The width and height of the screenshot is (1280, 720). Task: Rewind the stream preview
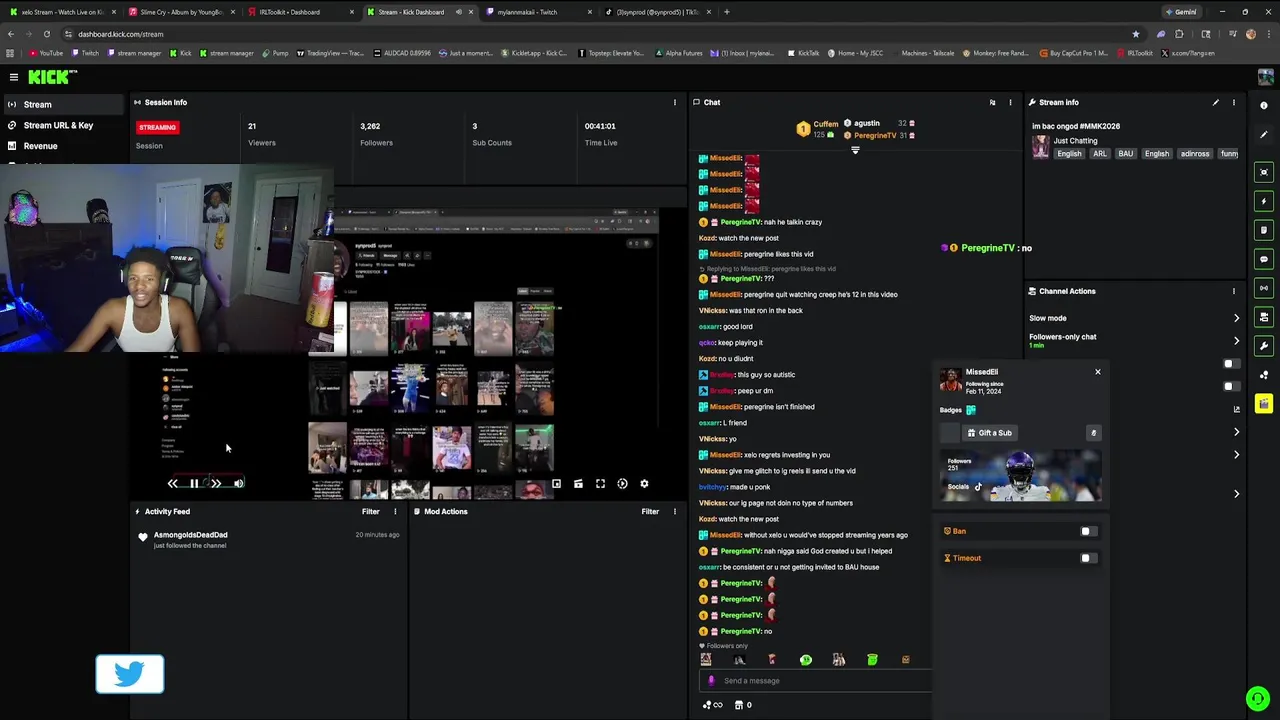pos(172,484)
